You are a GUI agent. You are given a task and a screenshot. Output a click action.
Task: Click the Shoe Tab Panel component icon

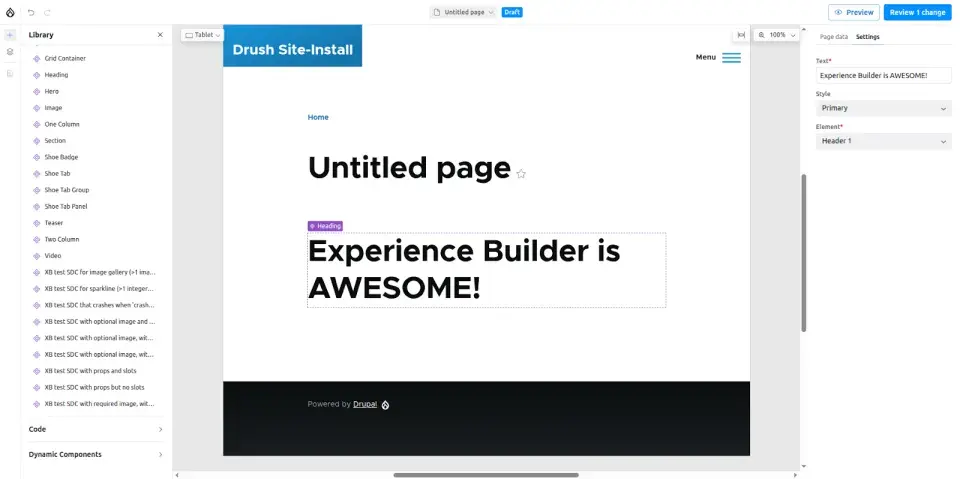pos(37,207)
